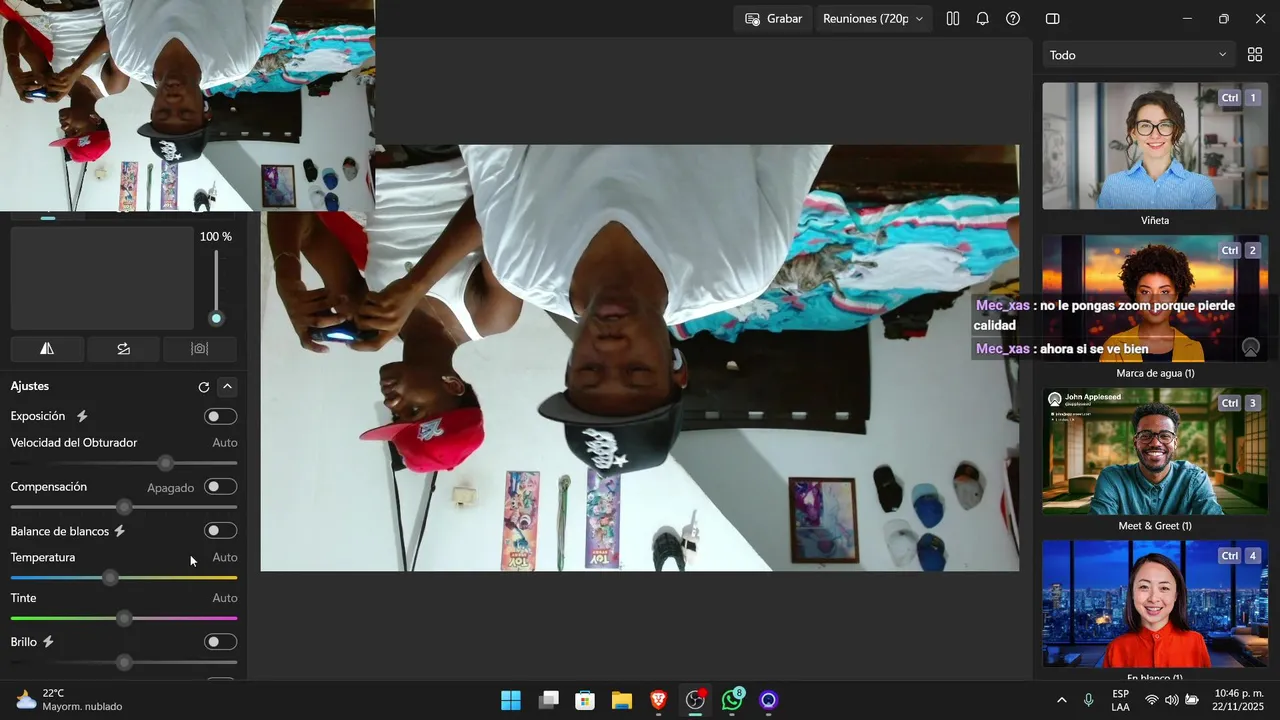Viewport: 1280px width, 720px height.
Task: Open the help question mark icon
Action: 1013,19
